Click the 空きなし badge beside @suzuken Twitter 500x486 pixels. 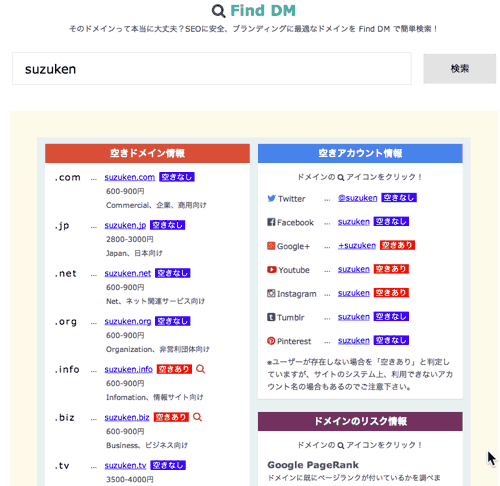pos(399,198)
